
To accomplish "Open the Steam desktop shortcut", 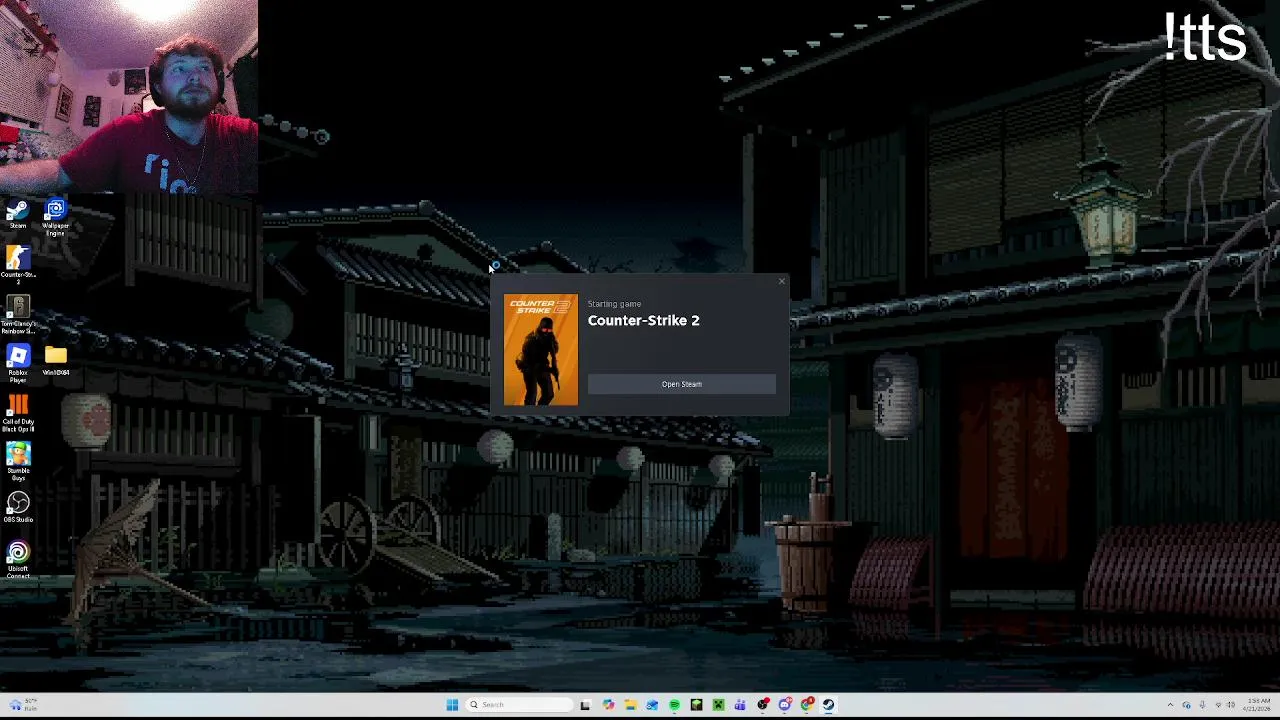I will click(18, 215).
